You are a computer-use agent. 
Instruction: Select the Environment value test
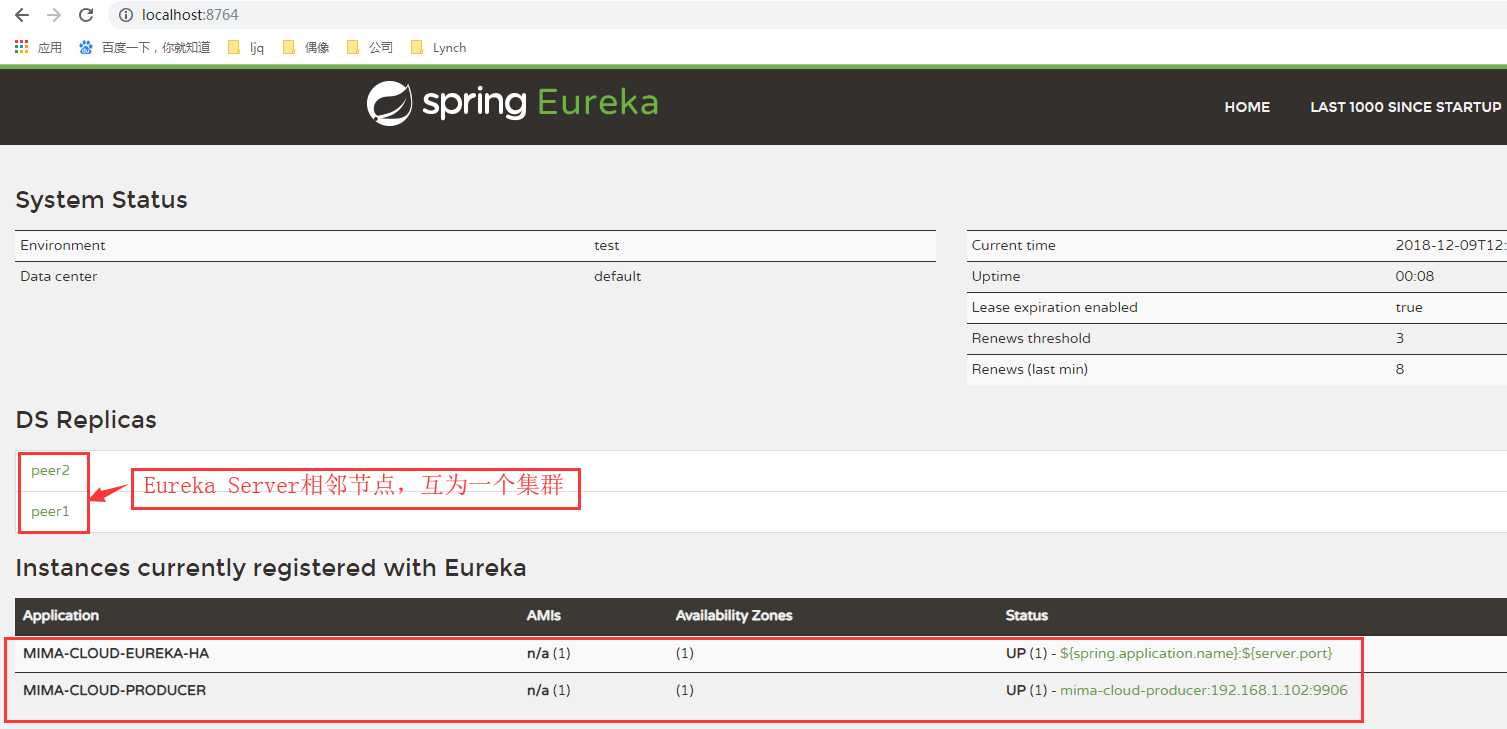coord(607,245)
